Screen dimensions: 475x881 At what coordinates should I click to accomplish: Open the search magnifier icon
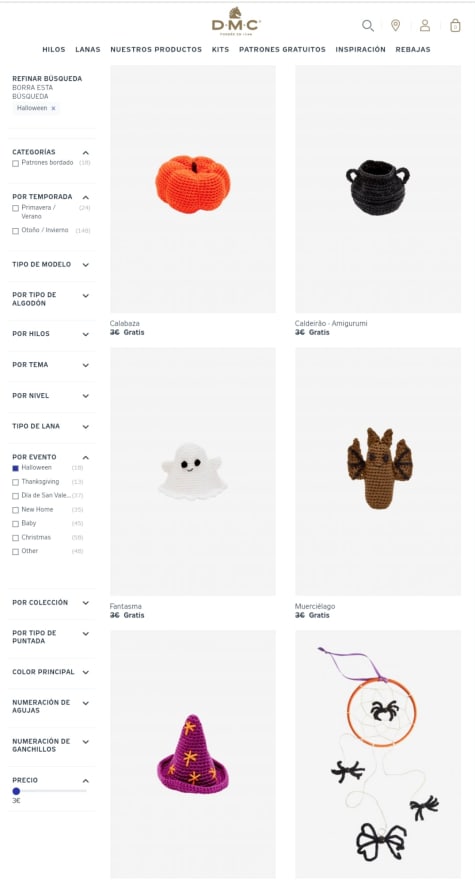(368, 25)
